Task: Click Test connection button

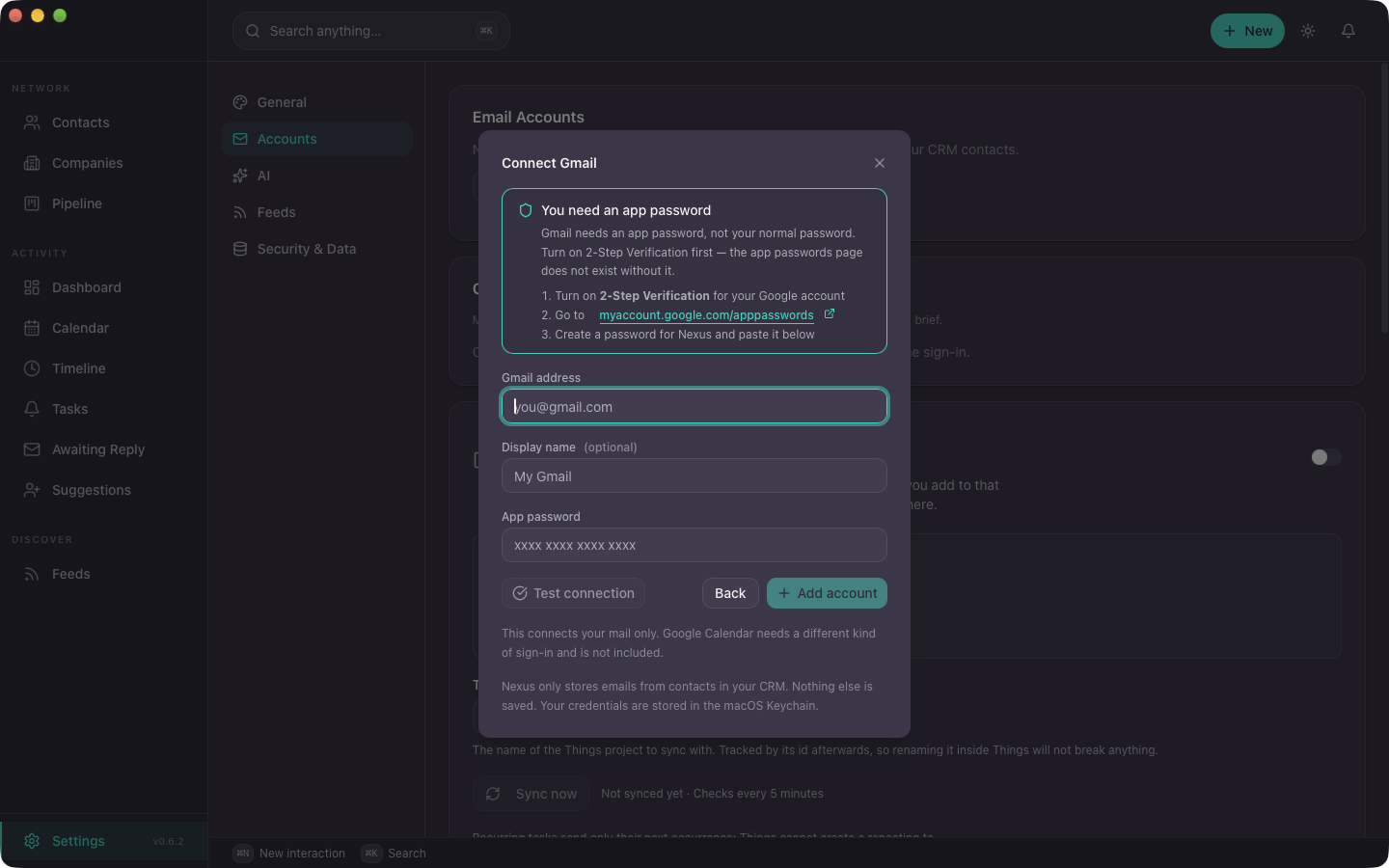Action: click(573, 593)
